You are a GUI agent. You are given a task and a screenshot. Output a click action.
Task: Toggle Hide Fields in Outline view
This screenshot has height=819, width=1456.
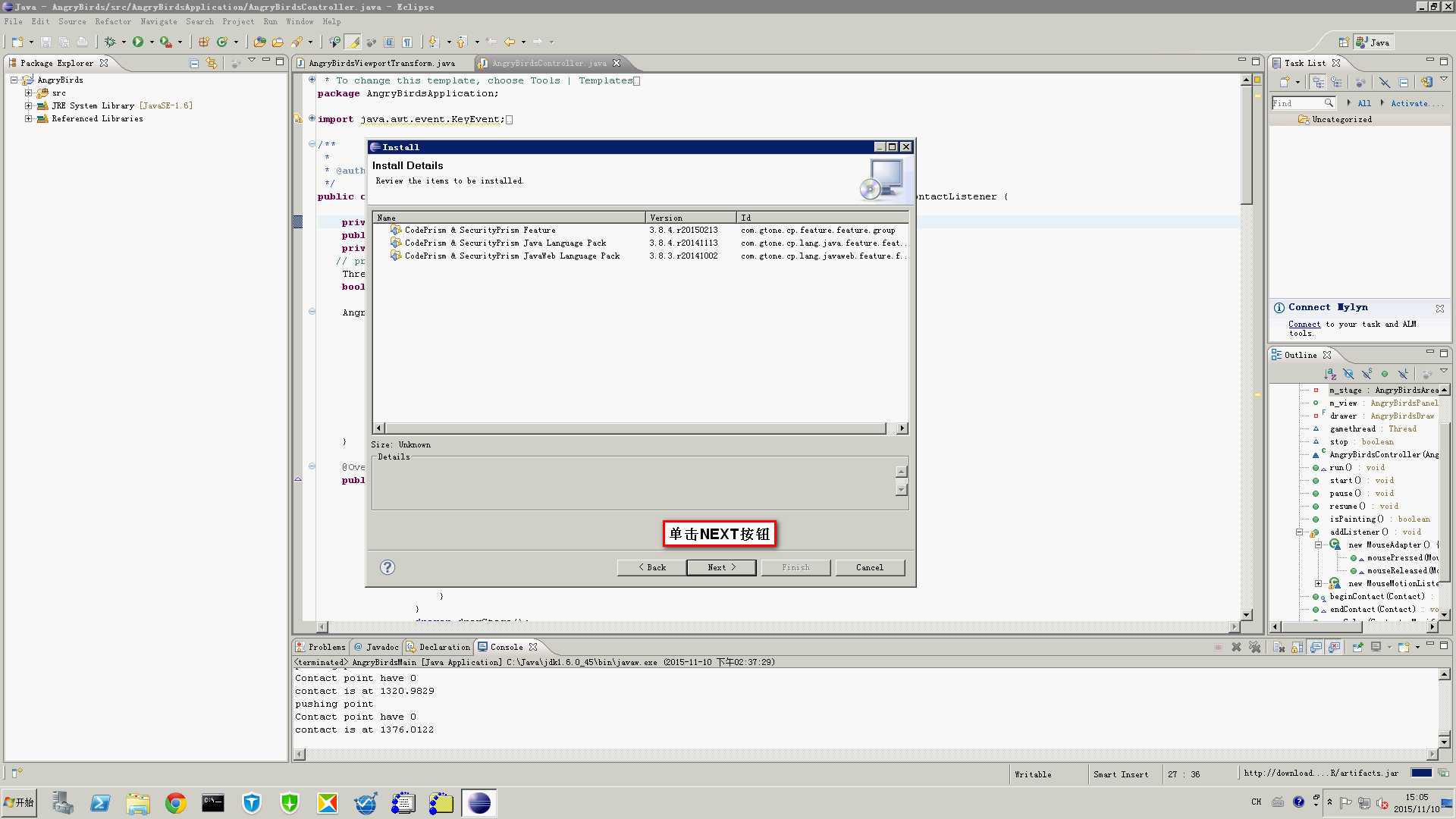coord(1348,373)
